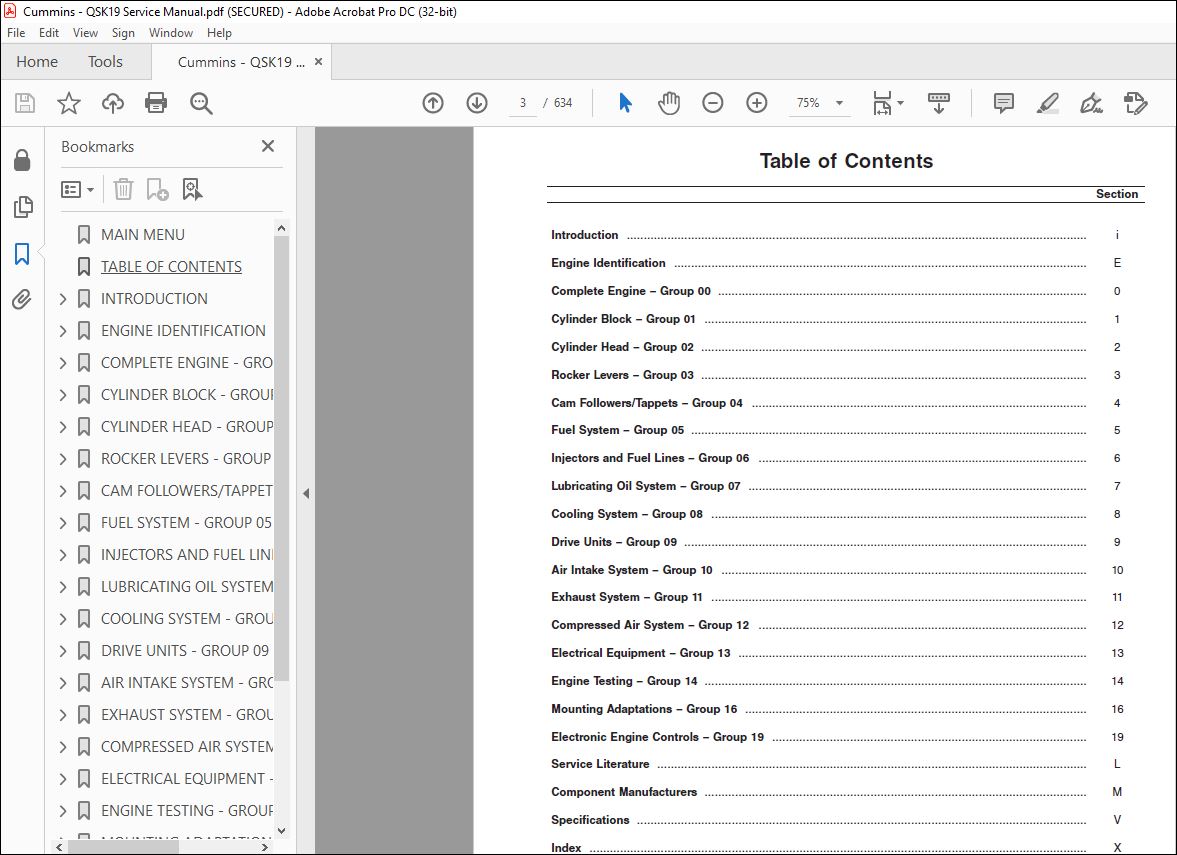The image size is (1177, 855).
Task: Select the ROCKER LEVERS bookmark
Action: 185,459
